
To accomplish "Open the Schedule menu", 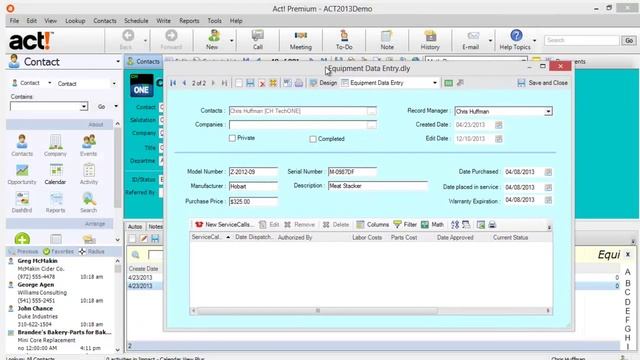I will coord(136,20).
